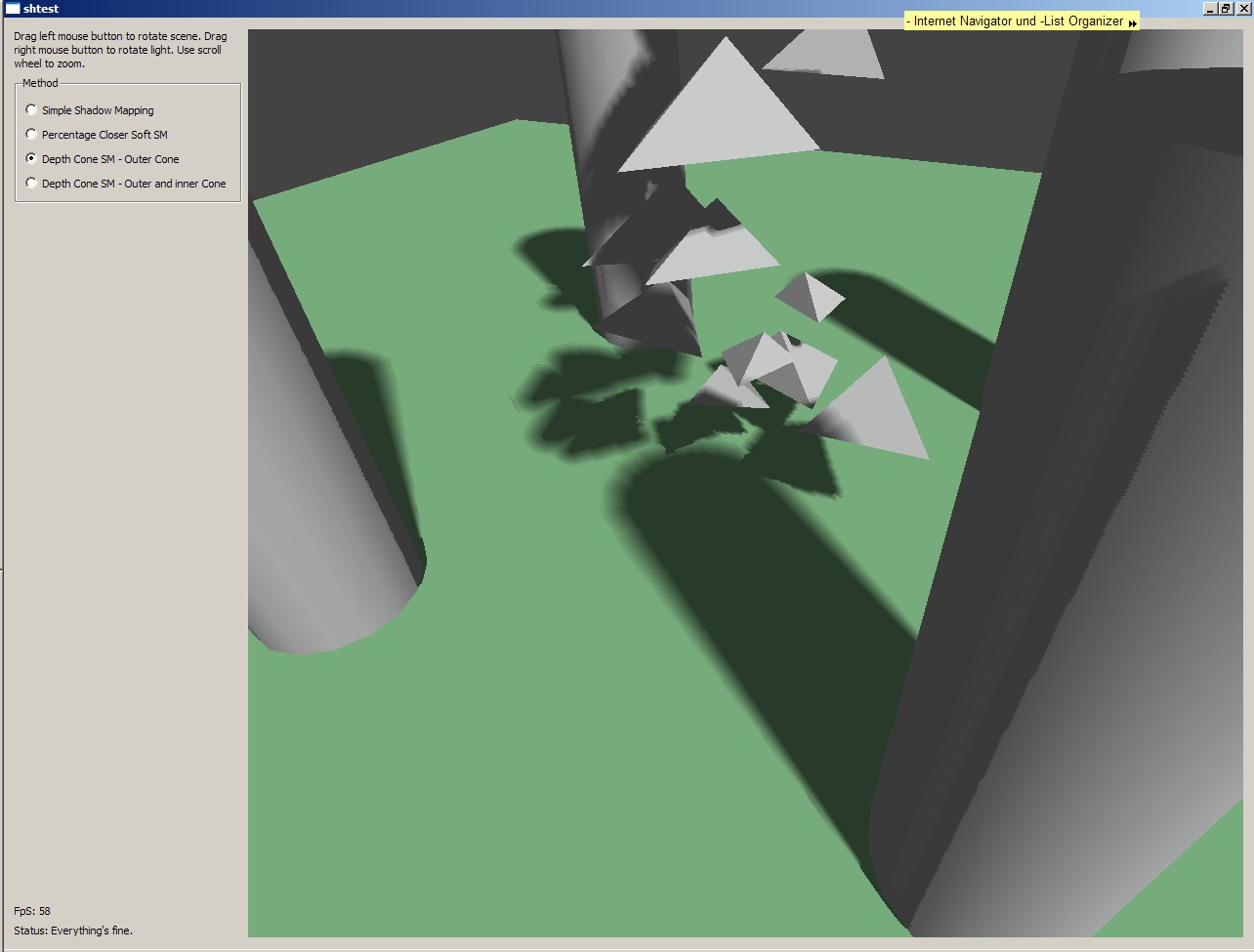The image size is (1254, 952).
Task: Click the shtest title bar text
Action: point(41,9)
